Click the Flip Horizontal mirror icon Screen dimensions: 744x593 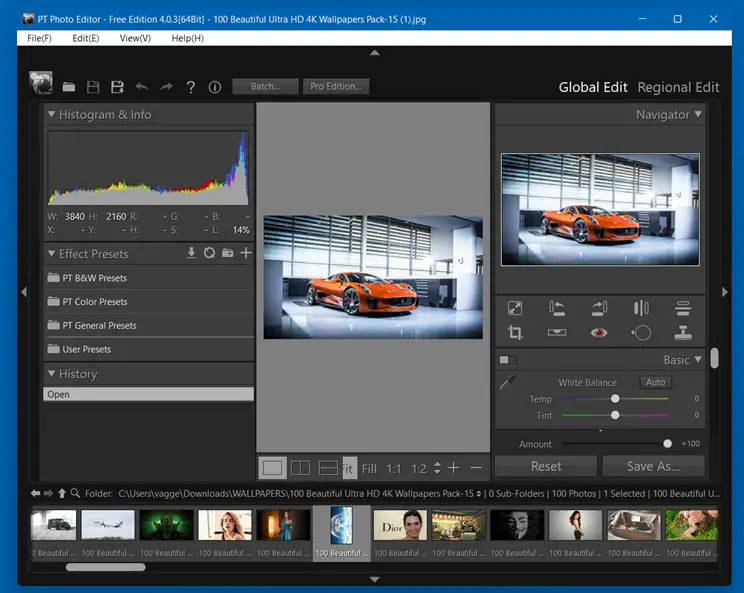click(641, 308)
